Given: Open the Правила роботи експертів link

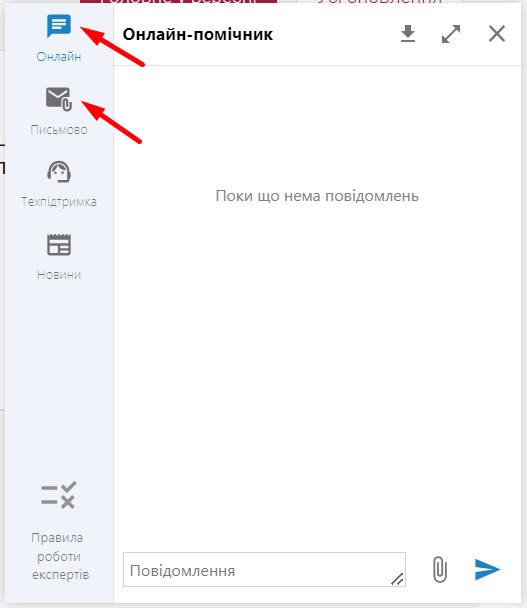Looking at the screenshot, I should (x=59, y=556).
